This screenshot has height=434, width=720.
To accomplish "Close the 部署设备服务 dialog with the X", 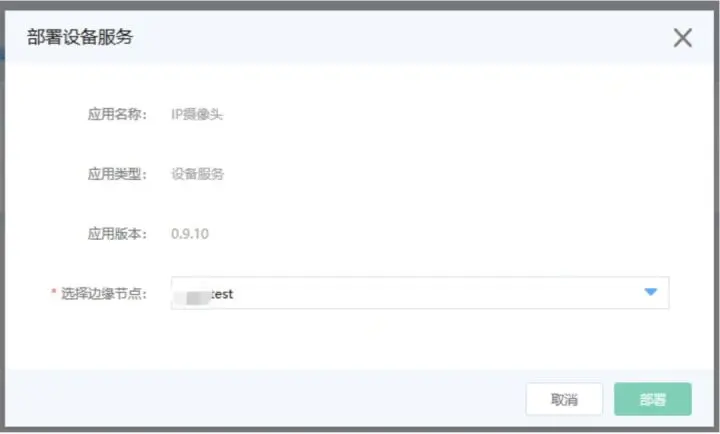I will coord(682,38).
